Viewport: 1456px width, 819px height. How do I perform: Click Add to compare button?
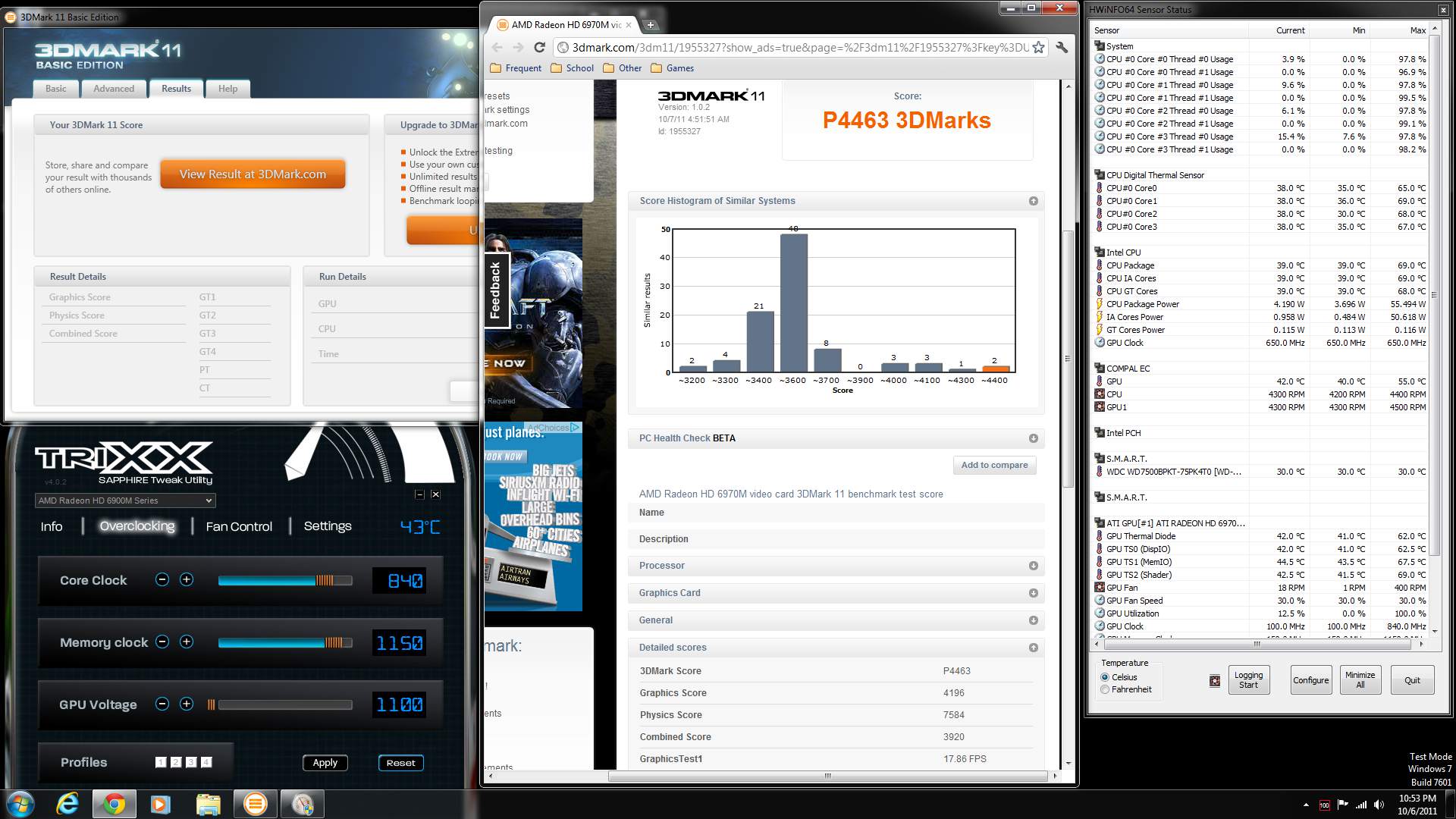pyautogui.click(x=994, y=465)
